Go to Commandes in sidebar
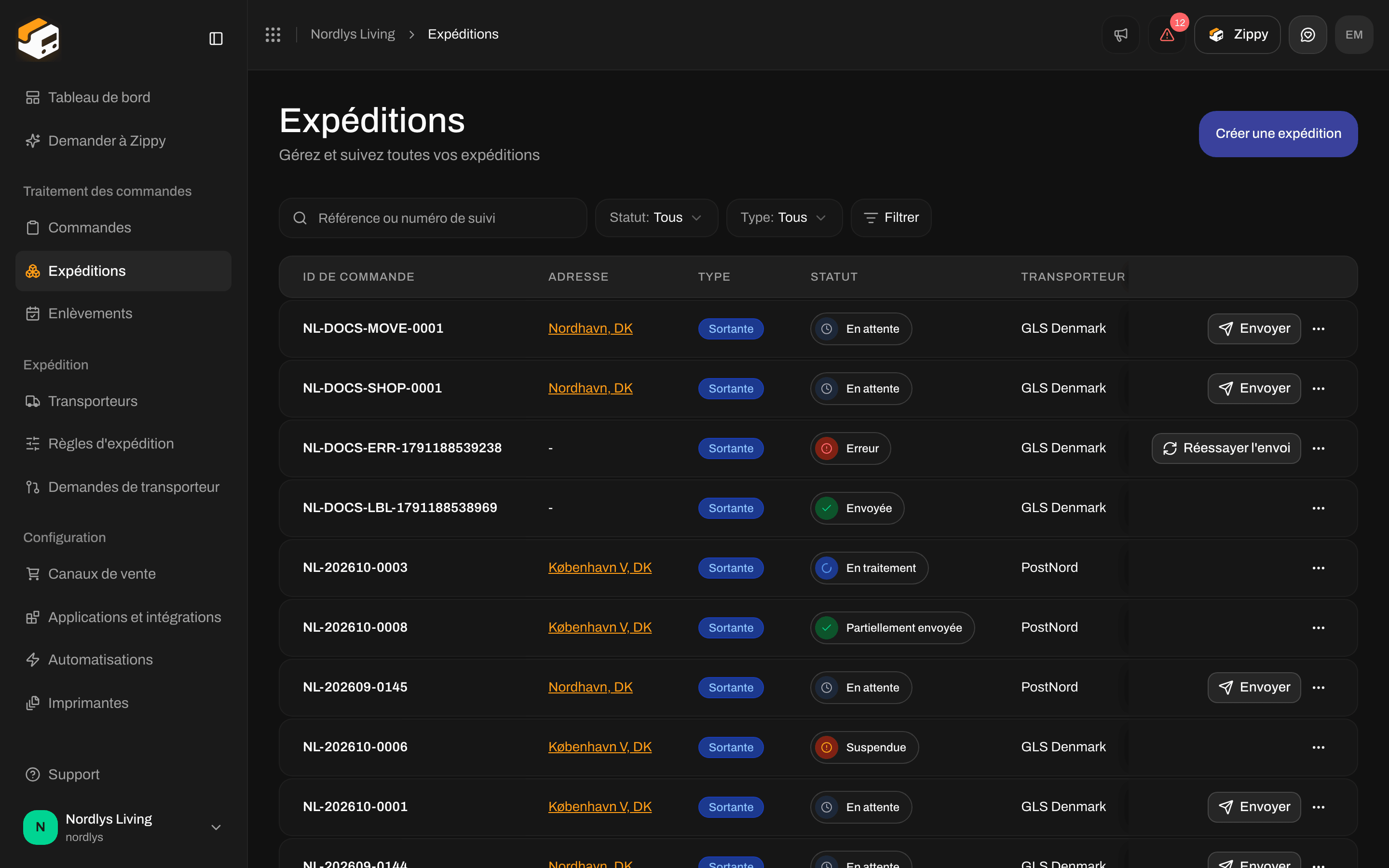Viewport: 1389px width, 868px height. 123,227
